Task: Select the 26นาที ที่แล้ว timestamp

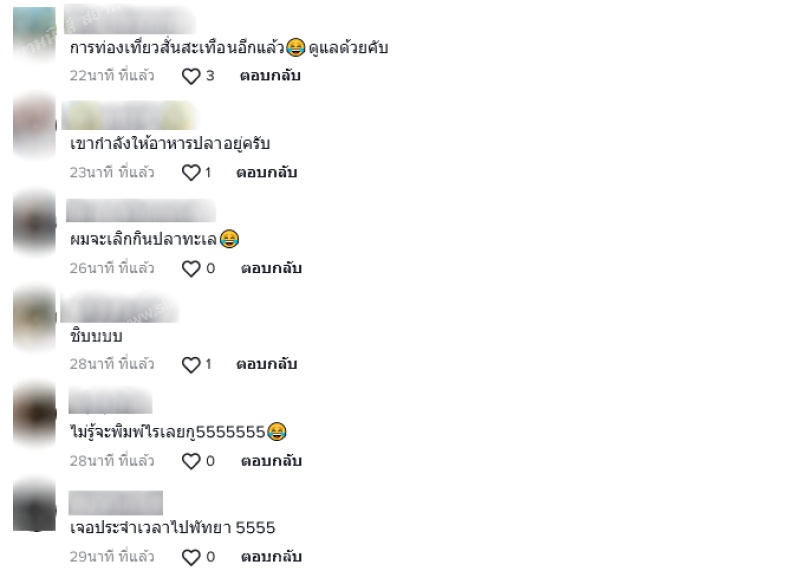Action: coord(112,268)
